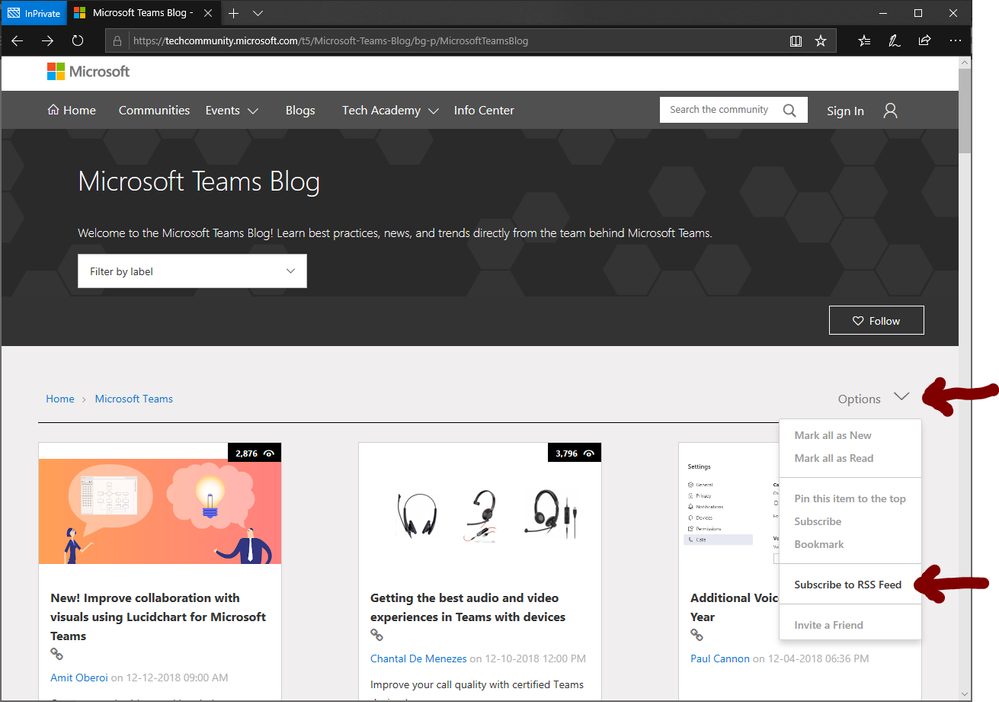This screenshot has height=702, width=999.
Task: Open the Settings screenshot article thumbnail
Action: click(729, 512)
